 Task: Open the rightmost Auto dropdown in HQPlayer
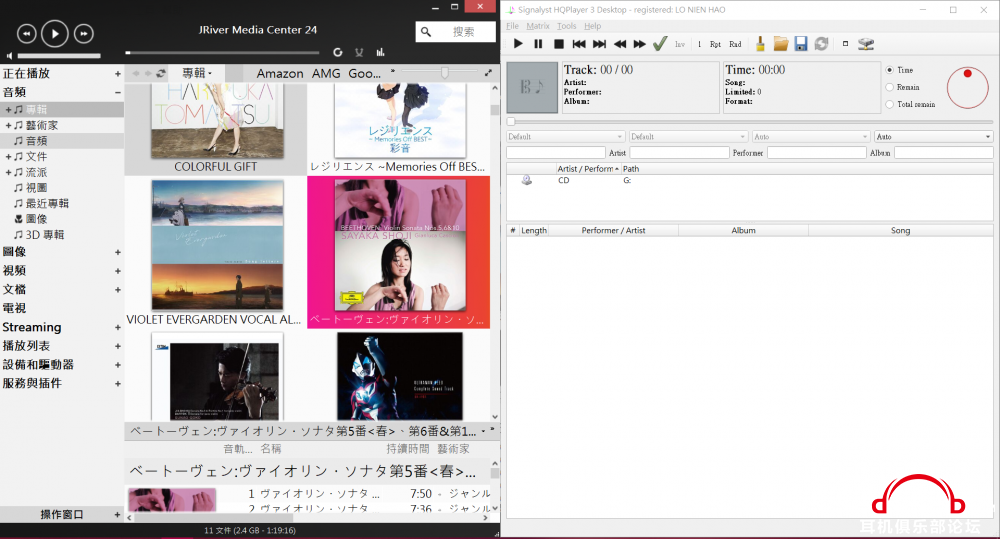(x=934, y=137)
